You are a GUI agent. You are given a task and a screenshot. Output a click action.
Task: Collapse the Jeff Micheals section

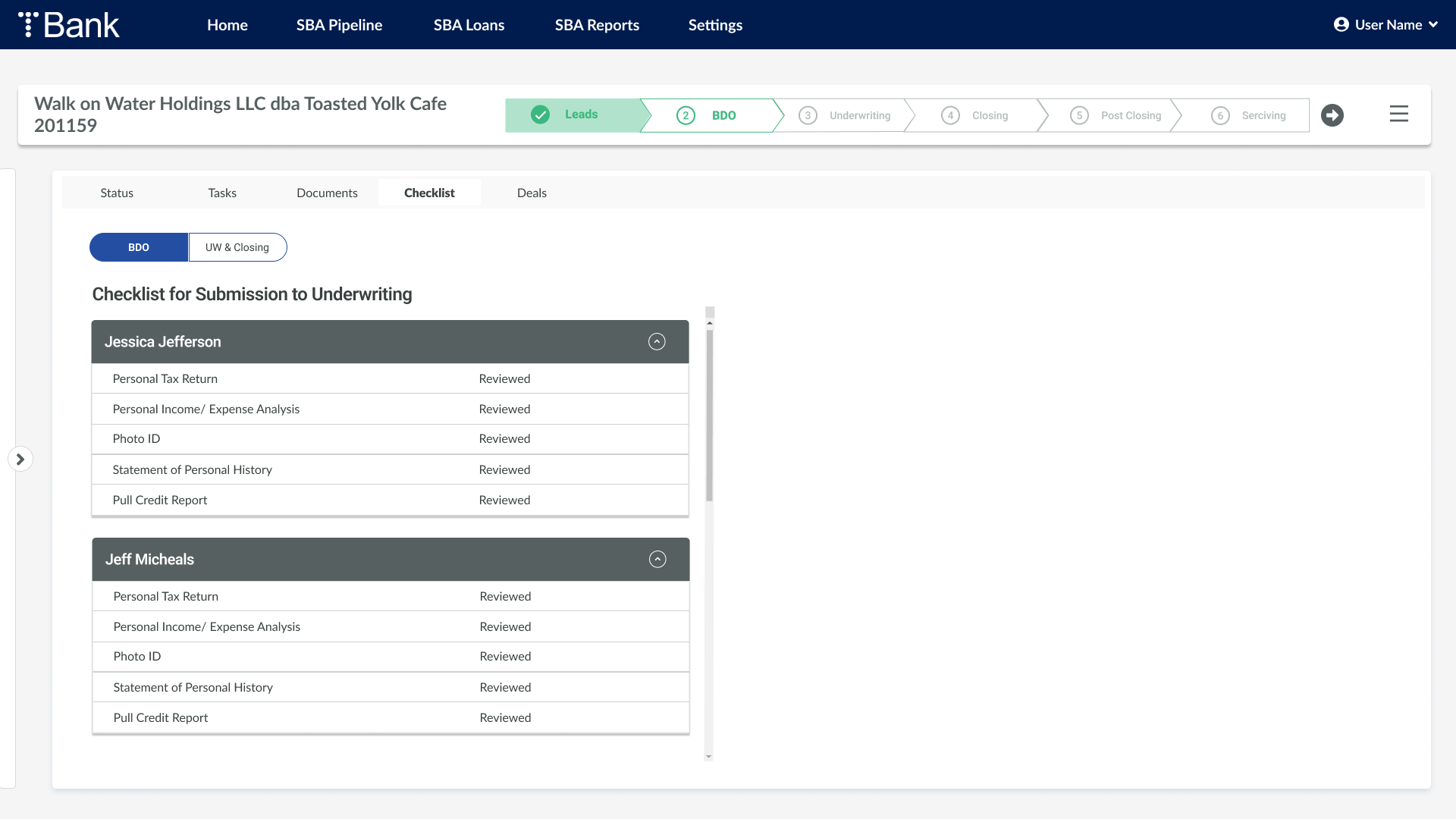coord(657,560)
